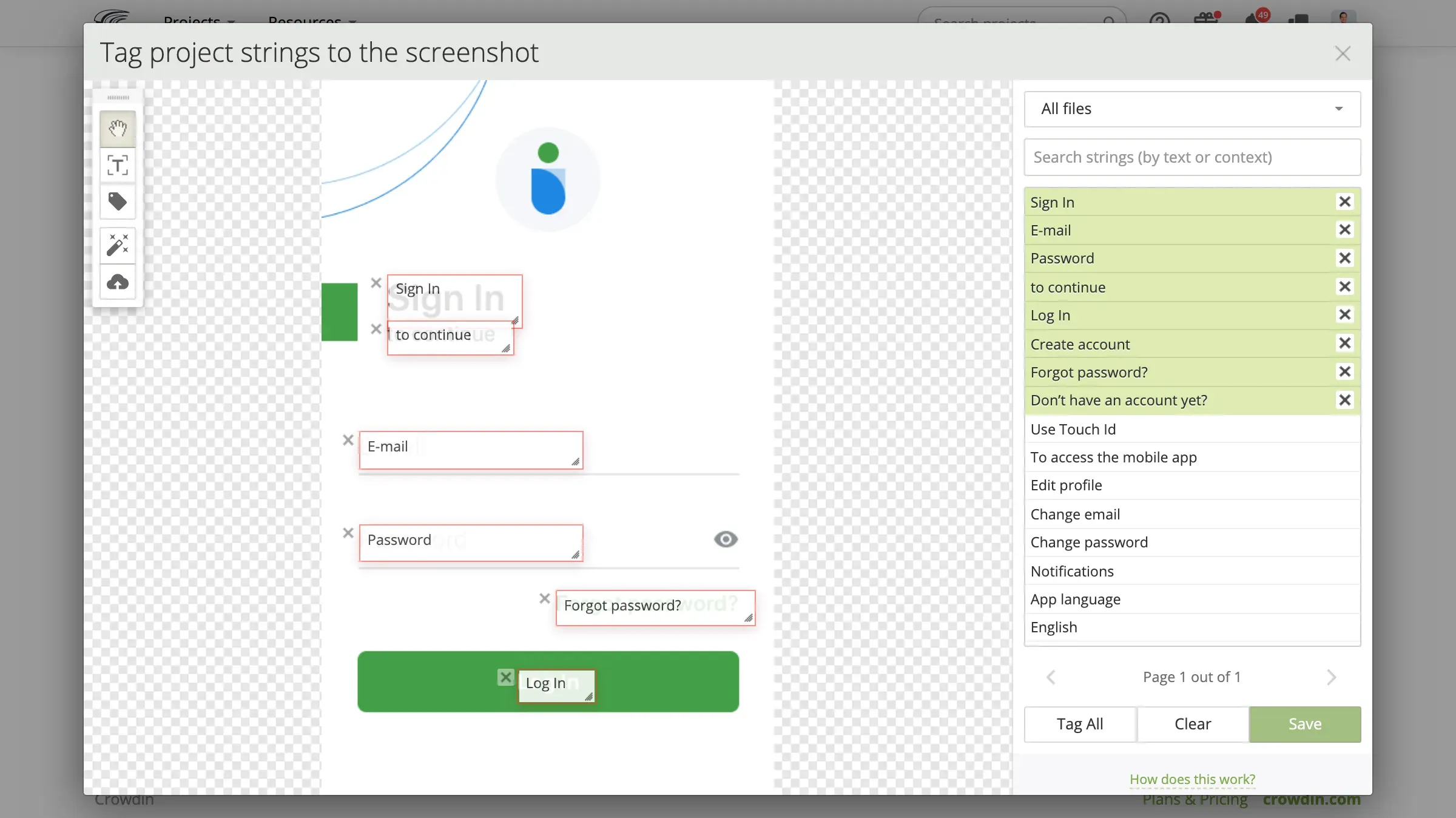Click 'How does this work?' link
This screenshot has height=818, width=1456.
click(1192, 778)
